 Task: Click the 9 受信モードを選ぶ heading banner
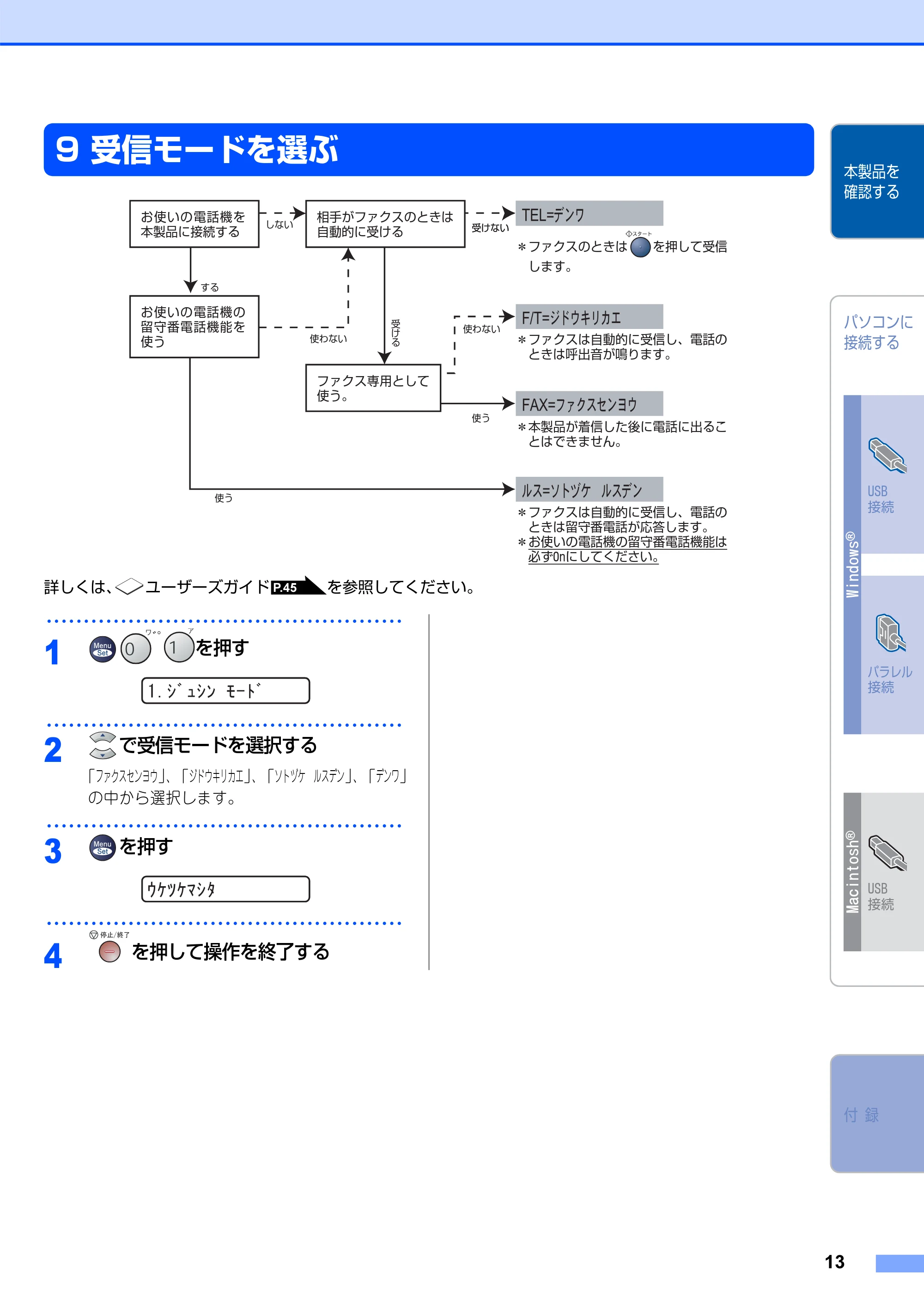(428, 150)
